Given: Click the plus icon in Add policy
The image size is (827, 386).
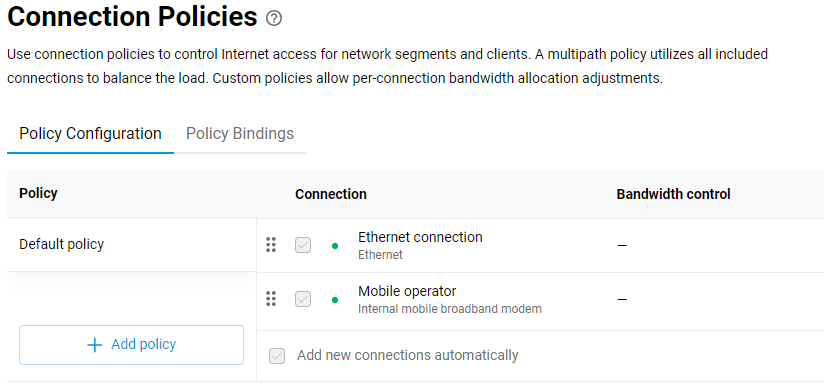Looking at the screenshot, I should pyautogui.click(x=94, y=345).
